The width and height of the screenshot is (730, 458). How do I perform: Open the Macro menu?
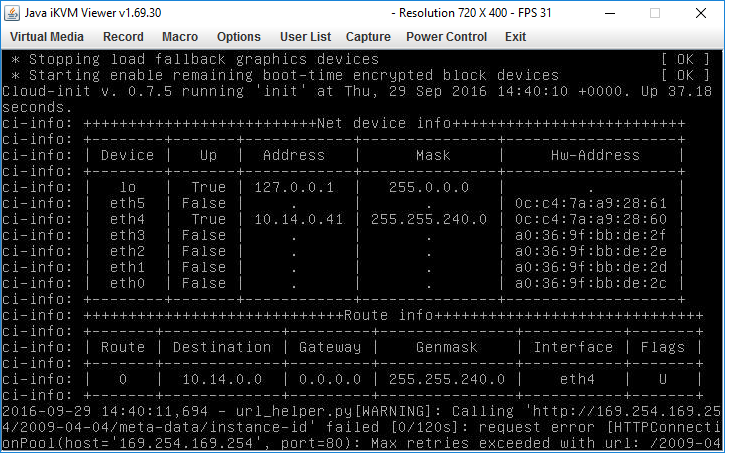pyautogui.click(x=180, y=37)
